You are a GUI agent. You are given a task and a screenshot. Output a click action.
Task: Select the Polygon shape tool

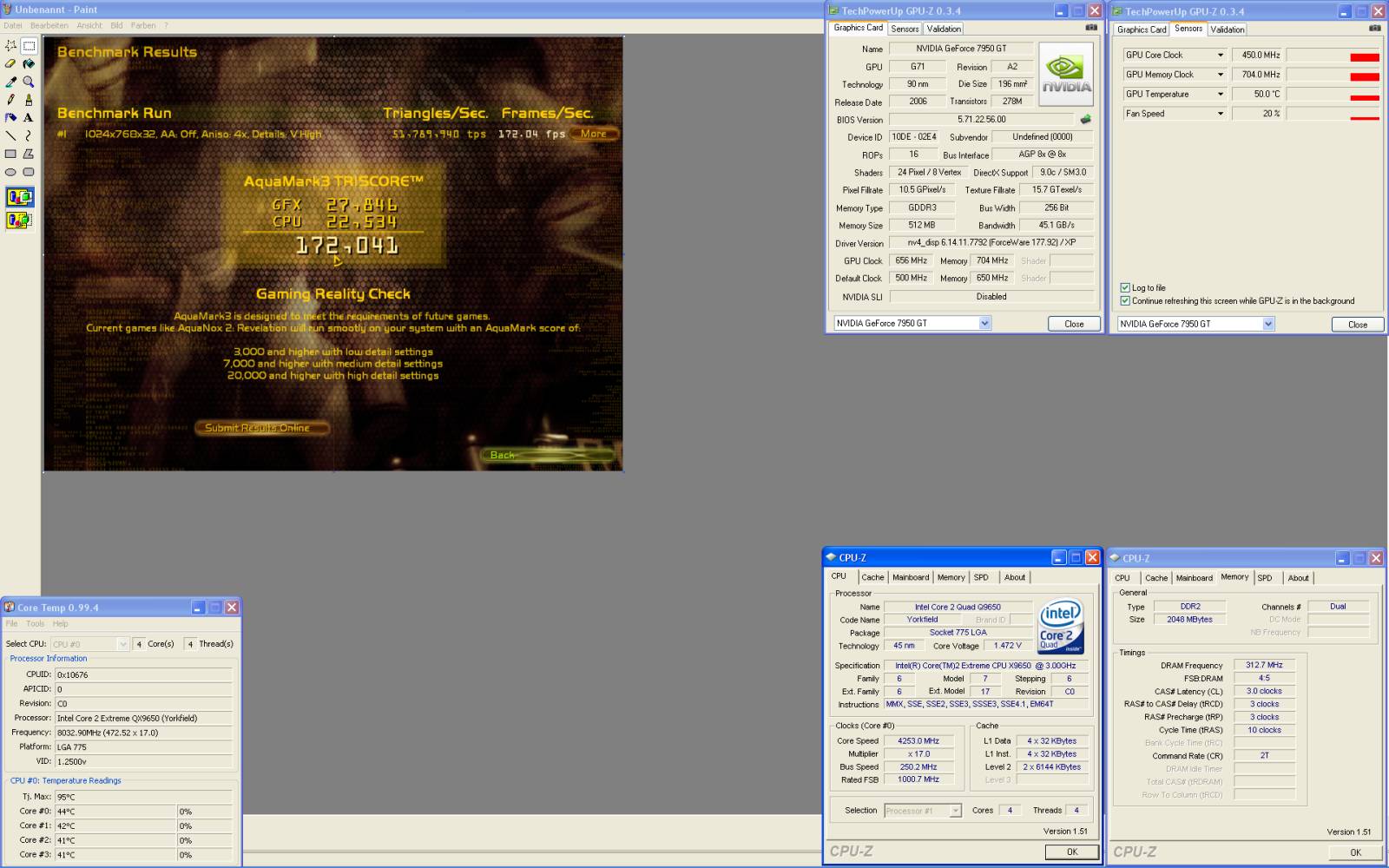pos(29,154)
